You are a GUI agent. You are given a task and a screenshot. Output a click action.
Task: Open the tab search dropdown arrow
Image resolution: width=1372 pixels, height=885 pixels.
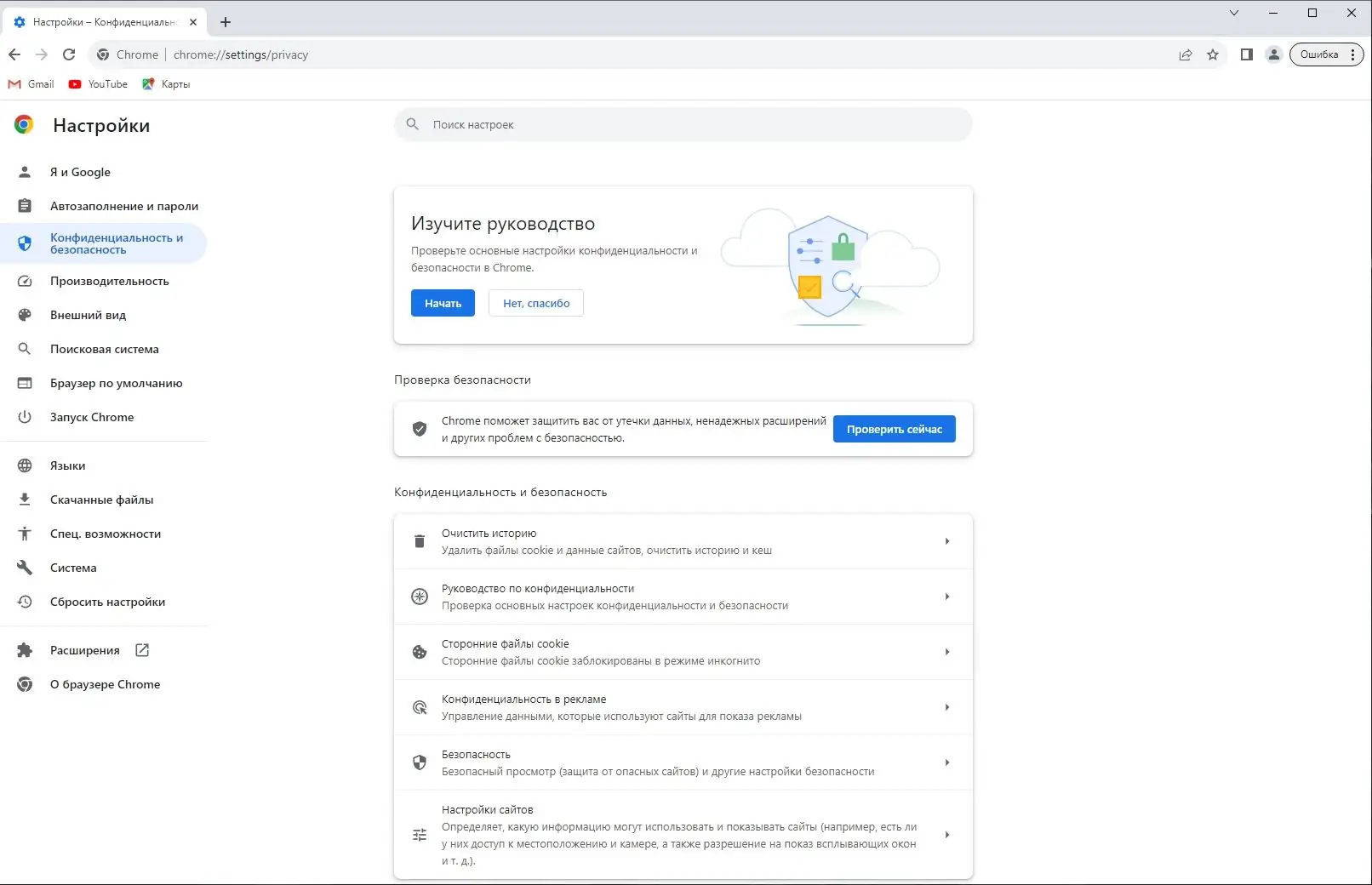click(x=1233, y=13)
